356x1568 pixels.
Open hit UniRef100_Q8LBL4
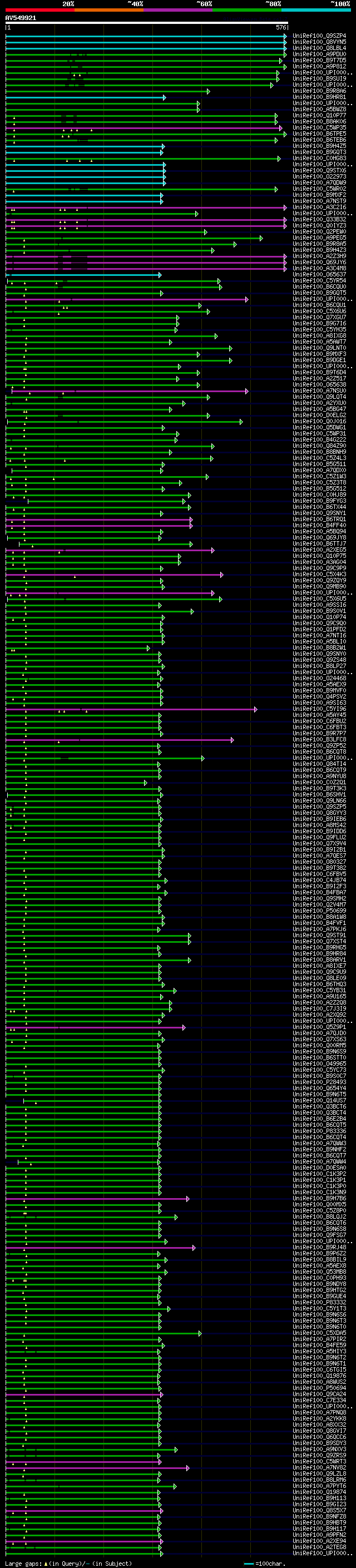click(319, 48)
